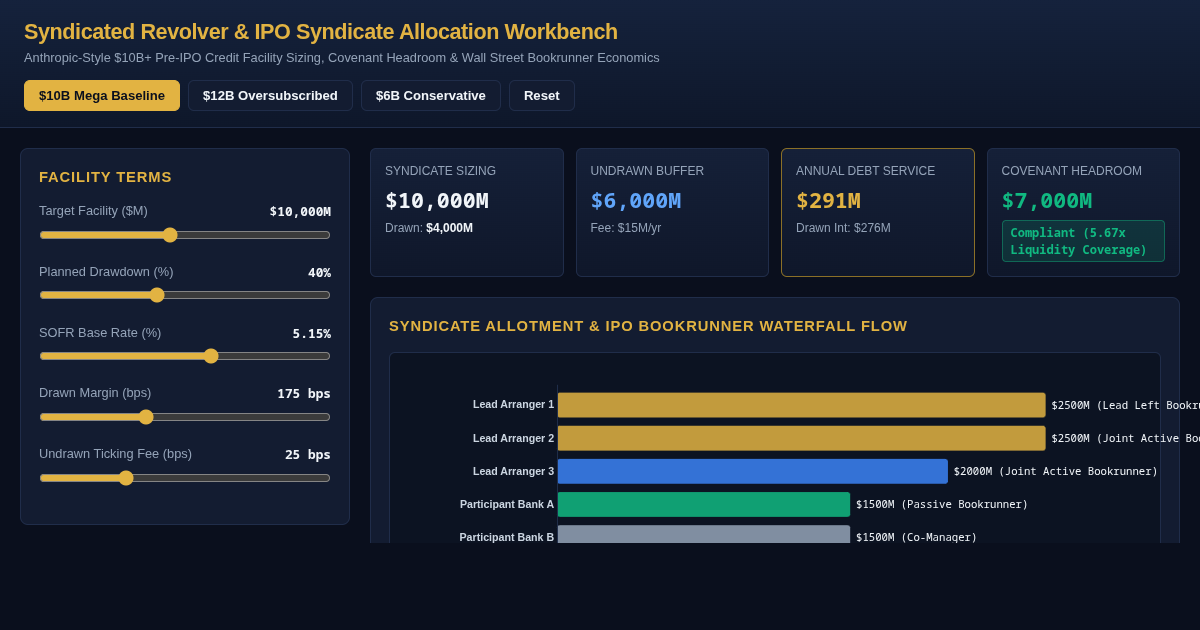Click the $6,000M undrawn buffer figure

[x=636, y=200]
